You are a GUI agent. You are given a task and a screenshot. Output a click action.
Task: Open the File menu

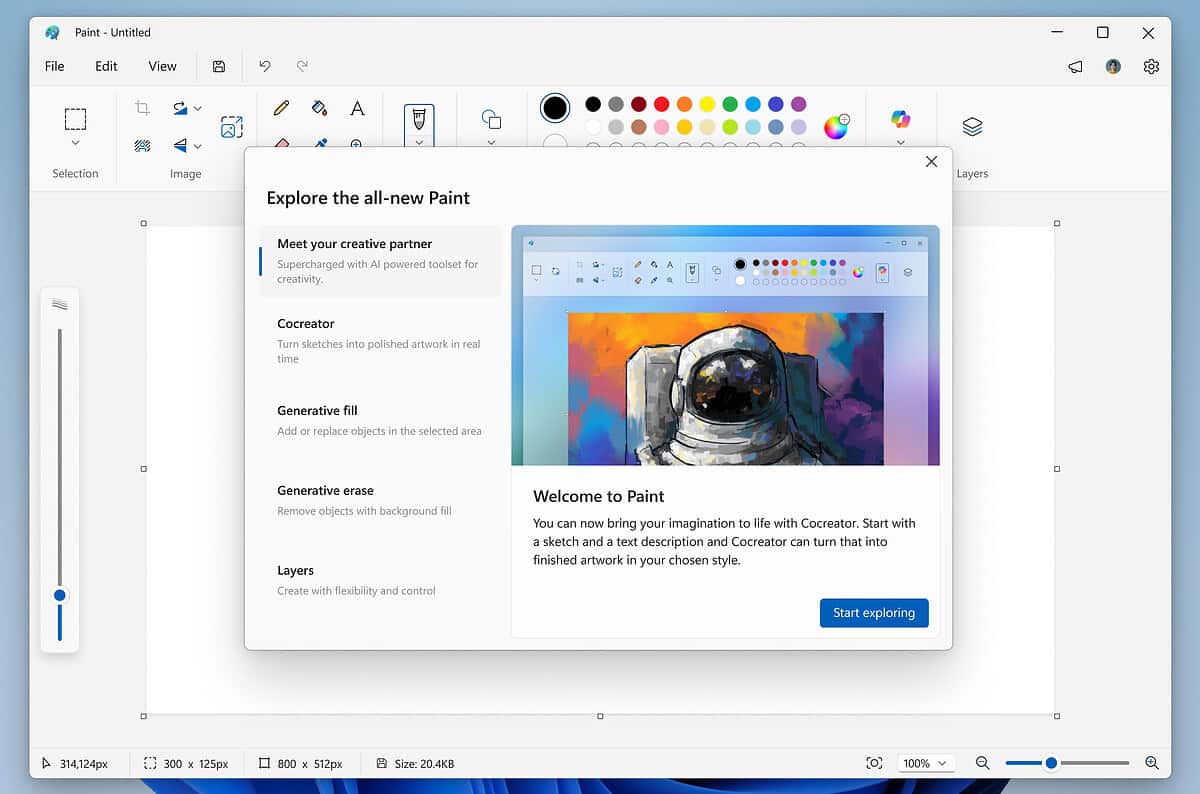point(55,66)
